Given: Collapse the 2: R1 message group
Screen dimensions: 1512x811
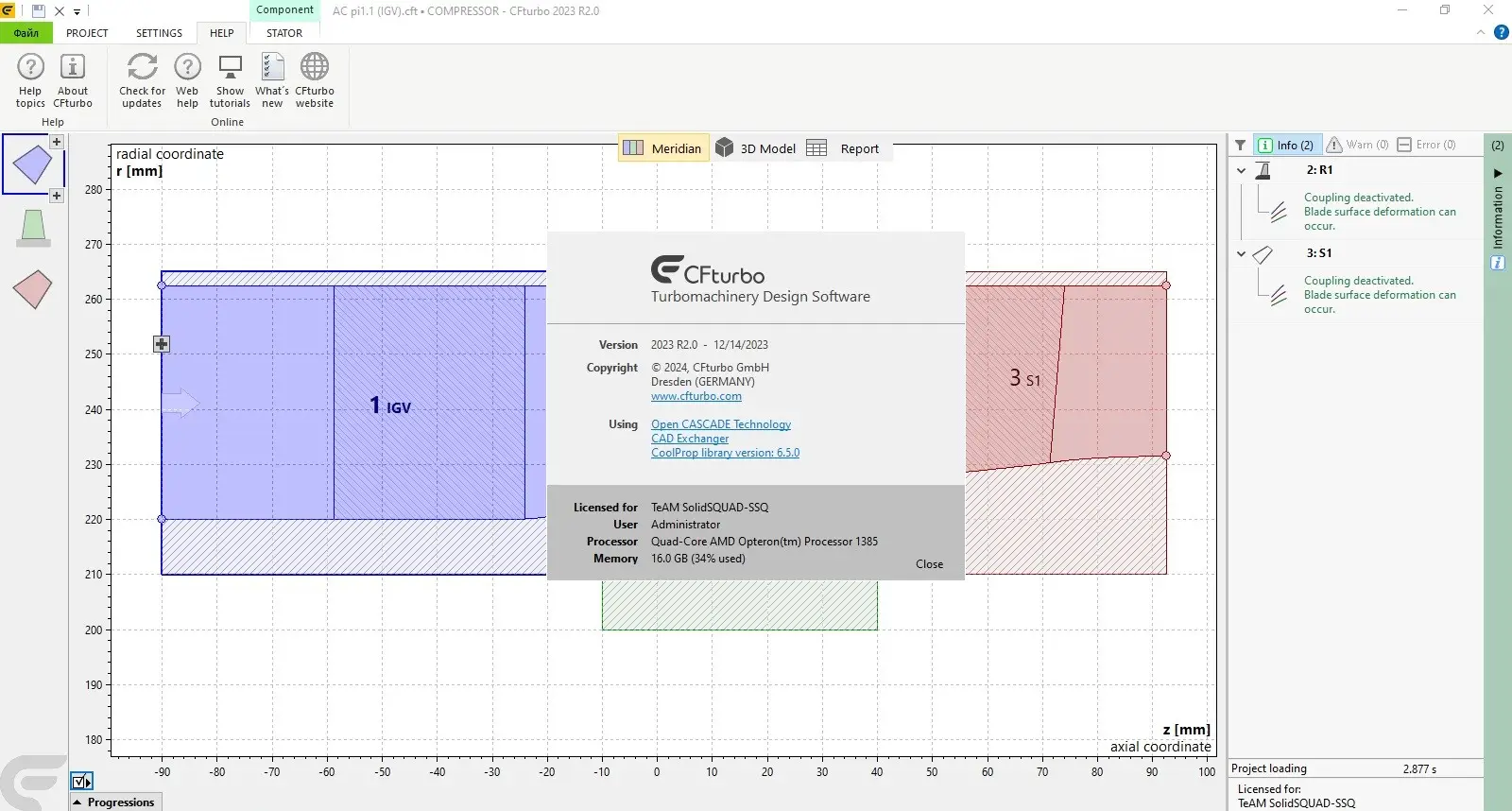Looking at the screenshot, I should click(1241, 171).
